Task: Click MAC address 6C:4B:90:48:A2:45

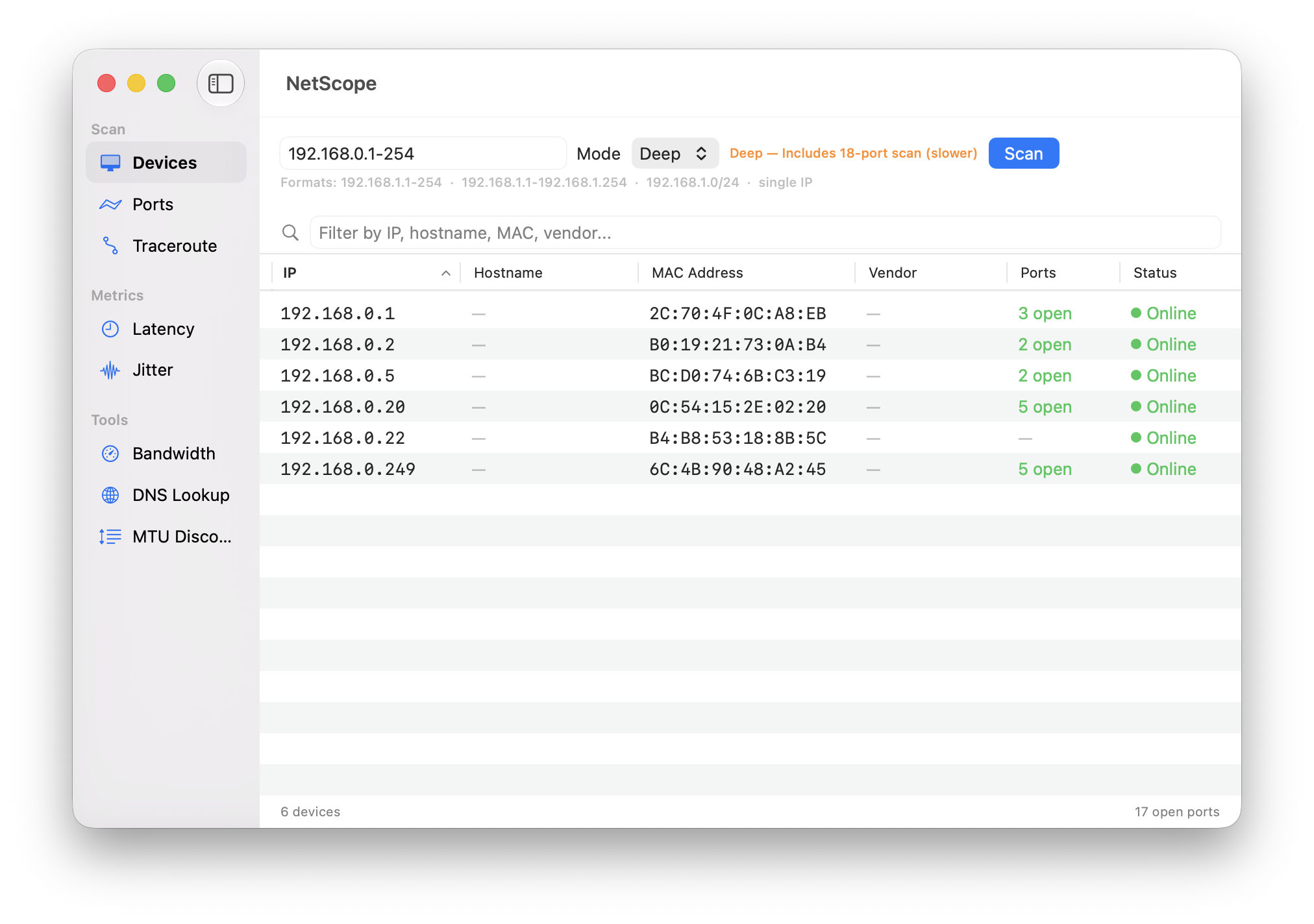Action: pyautogui.click(x=738, y=469)
